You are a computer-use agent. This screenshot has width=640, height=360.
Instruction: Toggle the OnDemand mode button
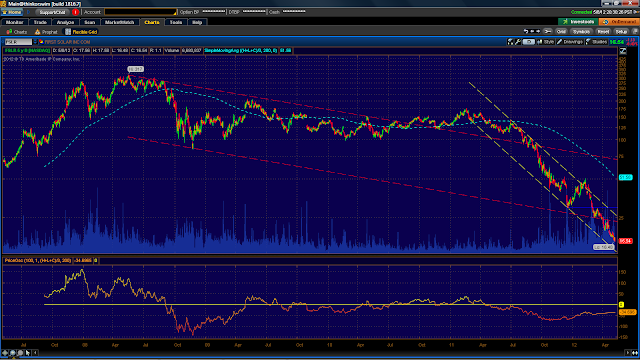click(x=619, y=22)
